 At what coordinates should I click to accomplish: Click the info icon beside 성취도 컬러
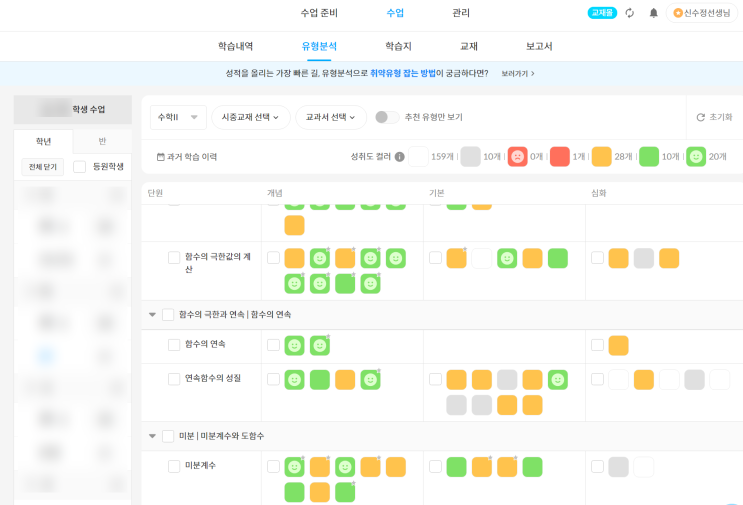pos(399,156)
